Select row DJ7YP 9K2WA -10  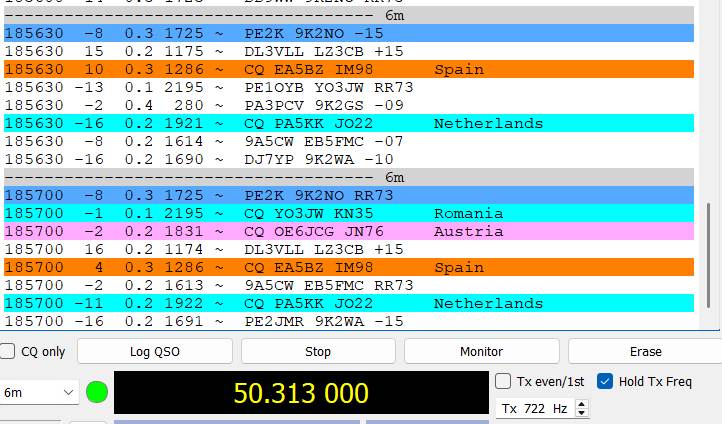[349, 159]
